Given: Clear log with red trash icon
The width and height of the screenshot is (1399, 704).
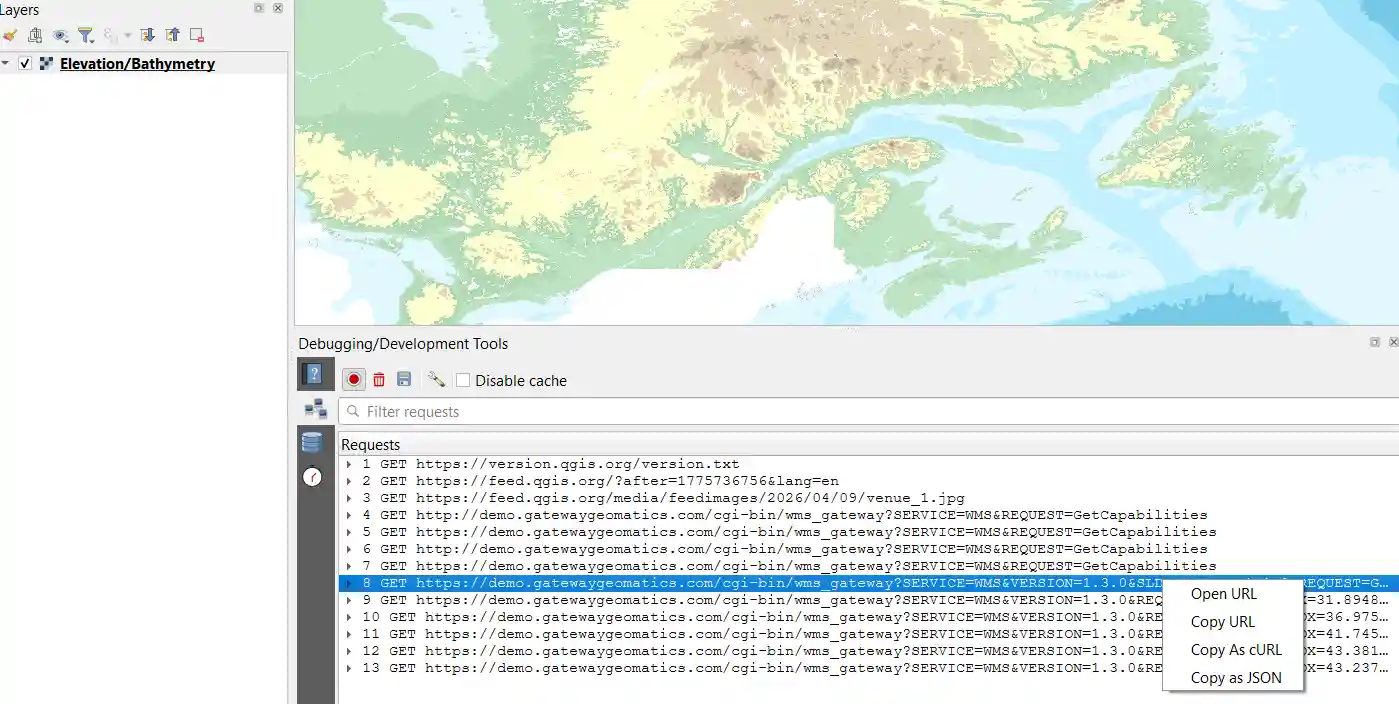Looking at the screenshot, I should 379,379.
